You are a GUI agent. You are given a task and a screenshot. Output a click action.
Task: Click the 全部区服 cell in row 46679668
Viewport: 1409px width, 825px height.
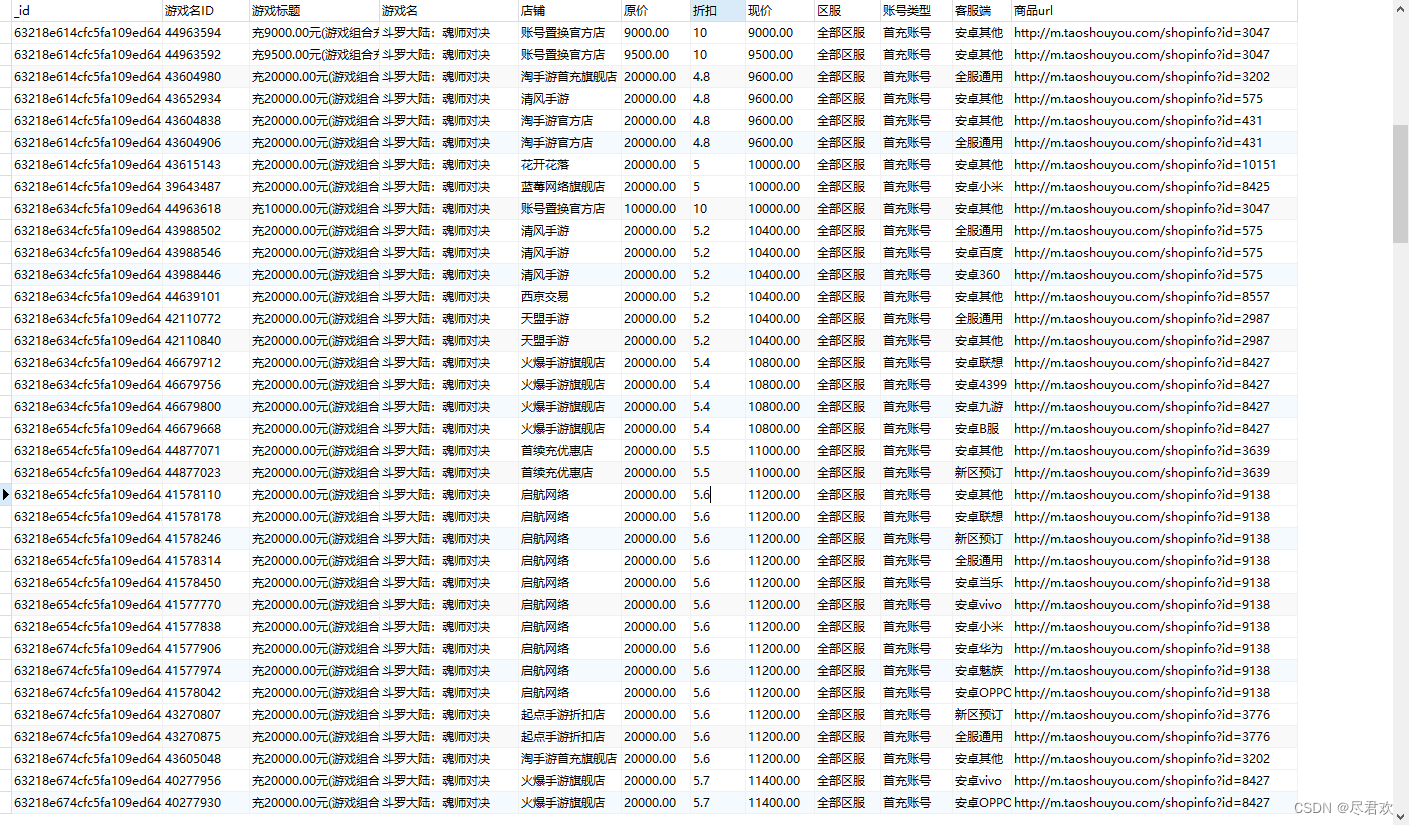click(x=847, y=429)
